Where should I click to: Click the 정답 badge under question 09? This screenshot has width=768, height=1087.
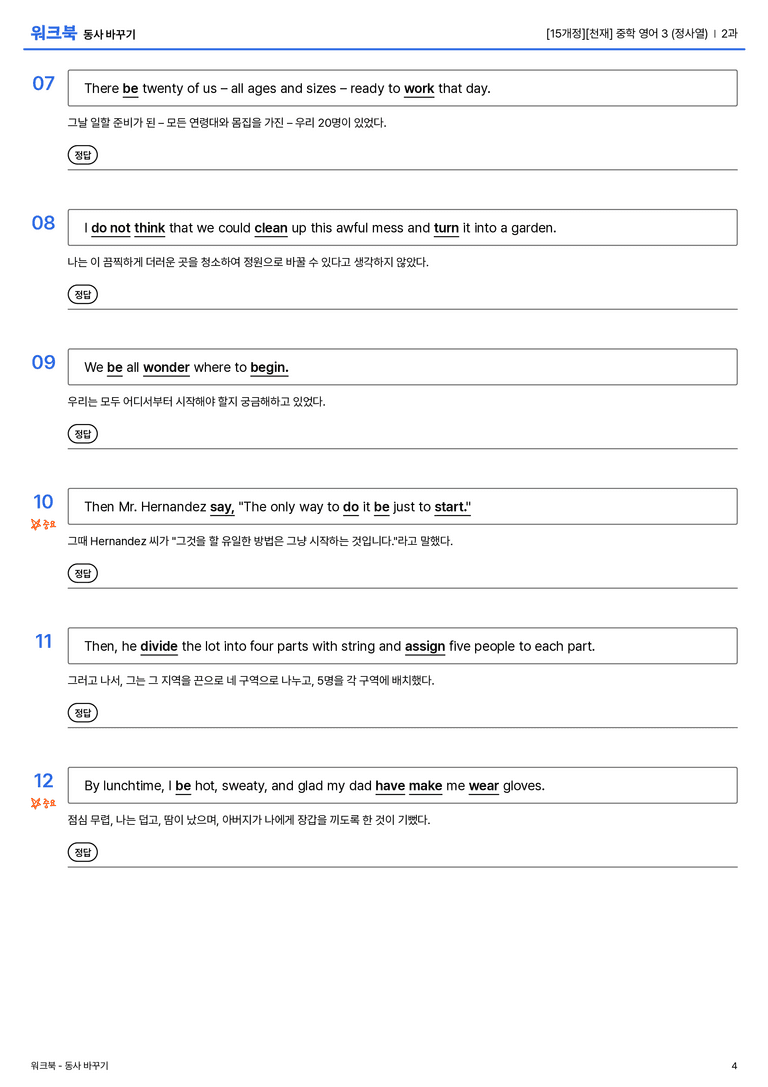coord(82,434)
